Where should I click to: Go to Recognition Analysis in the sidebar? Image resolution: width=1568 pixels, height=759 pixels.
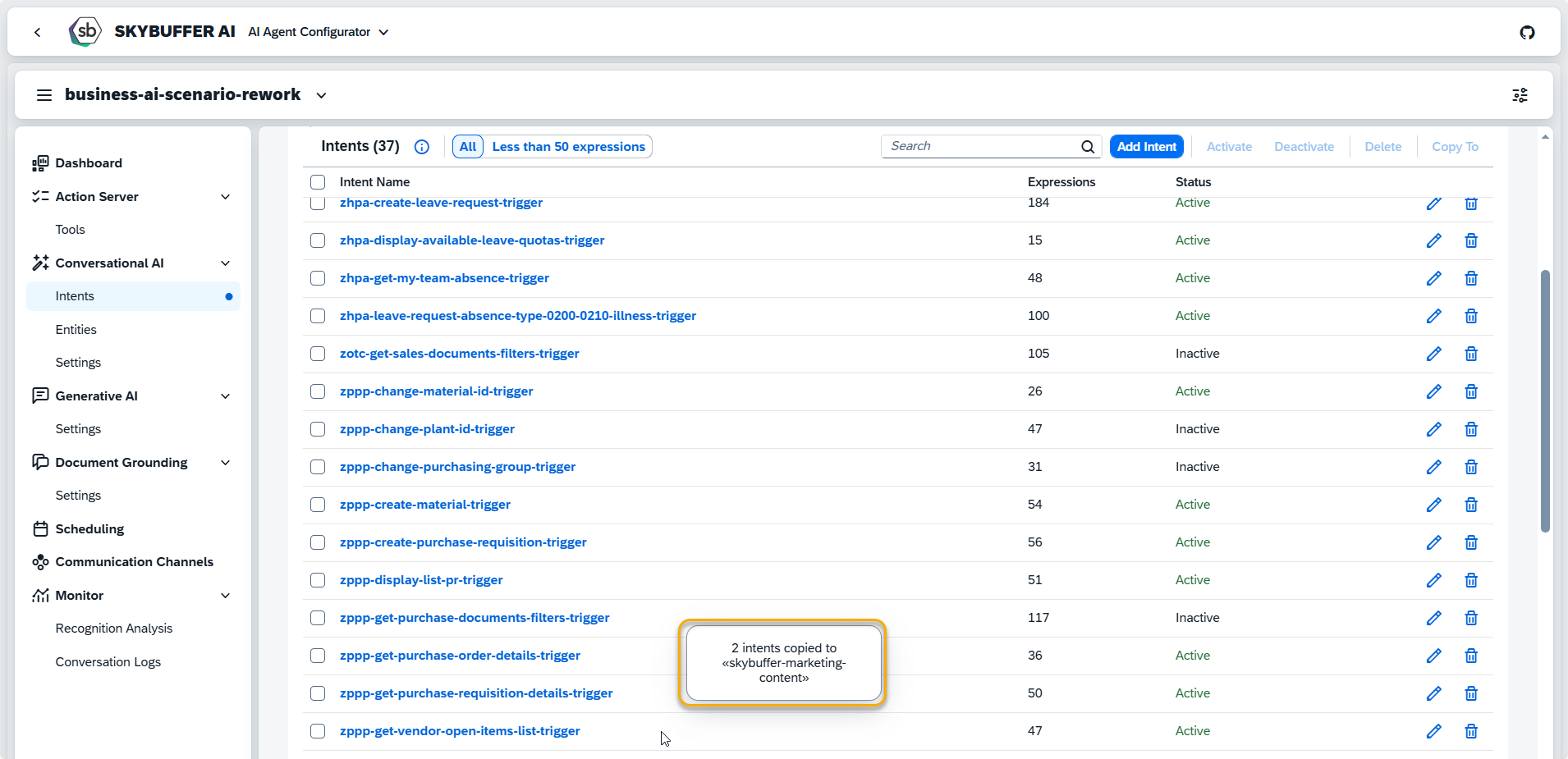coord(114,629)
